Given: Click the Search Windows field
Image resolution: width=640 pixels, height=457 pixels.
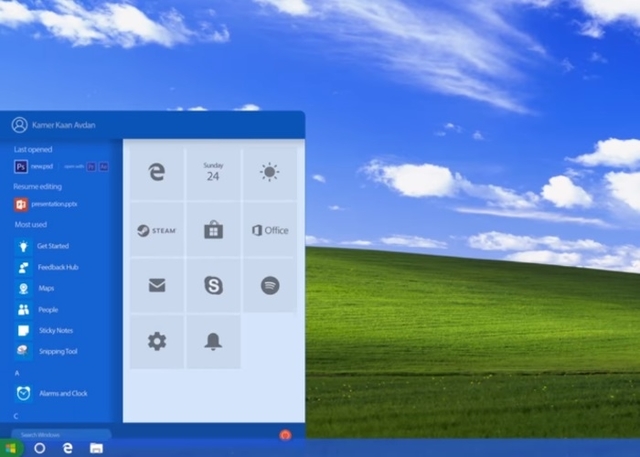Looking at the screenshot, I should coord(61,435).
